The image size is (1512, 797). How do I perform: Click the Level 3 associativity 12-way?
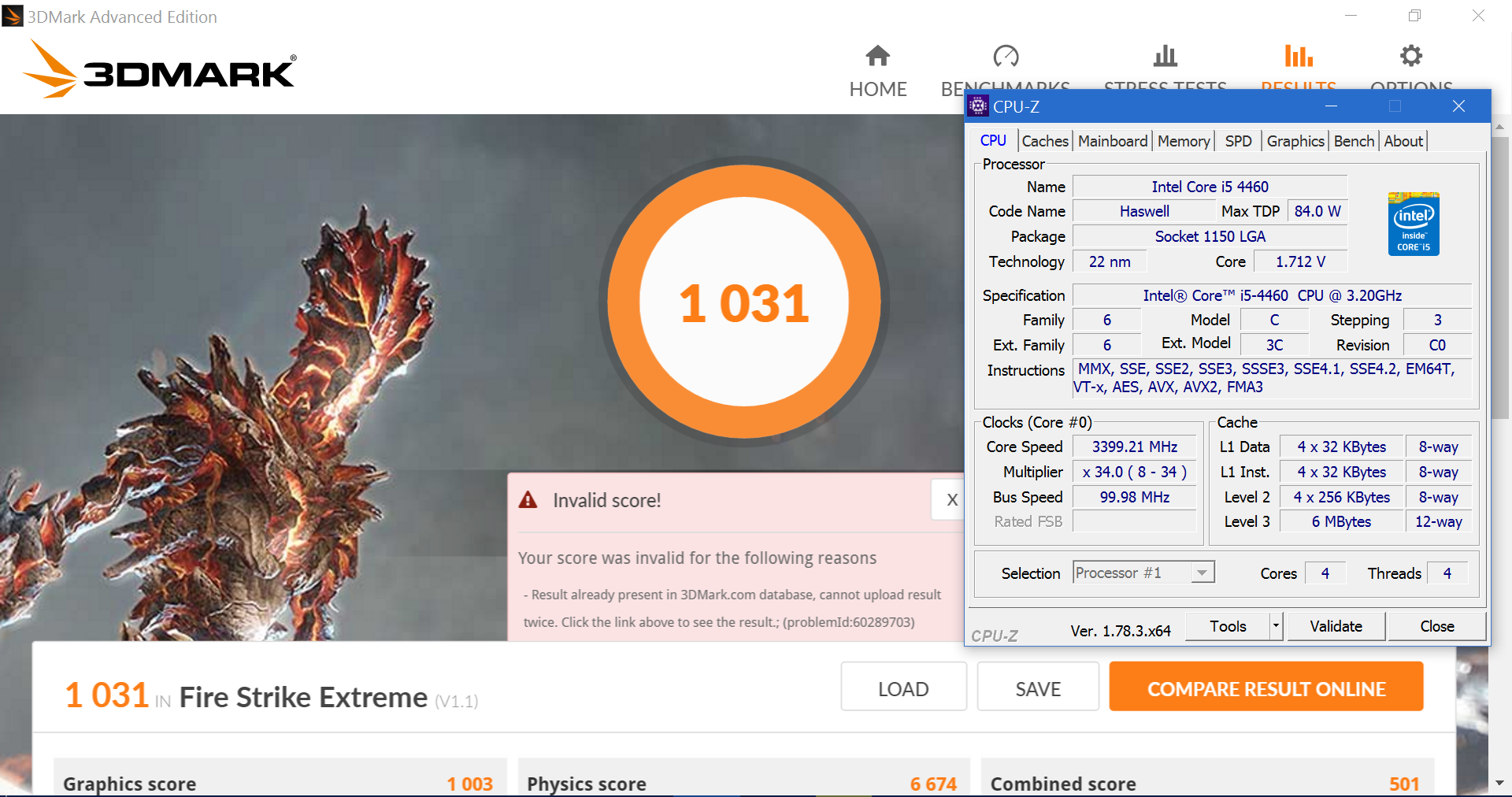pos(1438,521)
